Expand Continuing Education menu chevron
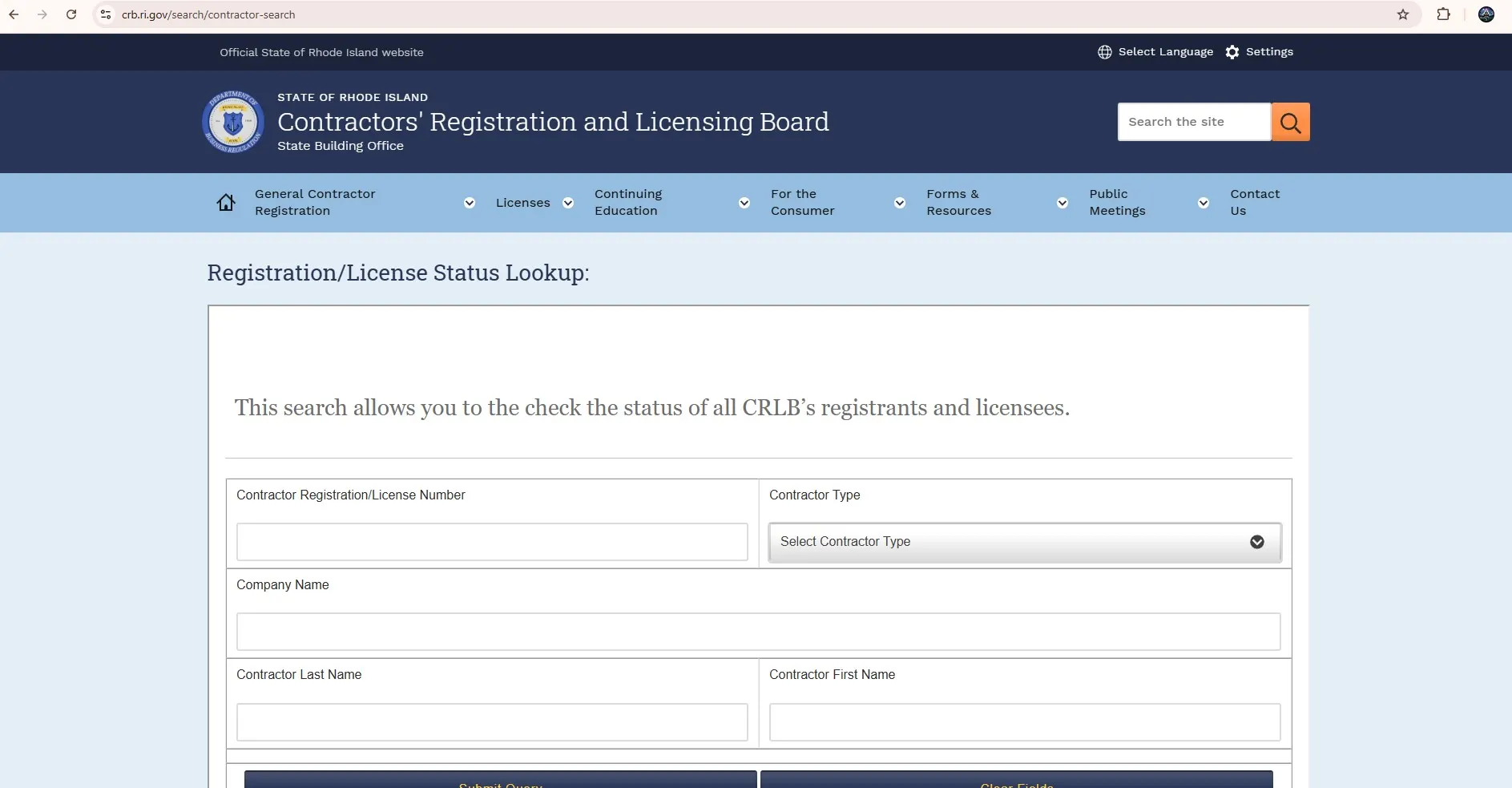Image resolution: width=1512 pixels, height=788 pixels. pyautogui.click(x=744, y=203)
